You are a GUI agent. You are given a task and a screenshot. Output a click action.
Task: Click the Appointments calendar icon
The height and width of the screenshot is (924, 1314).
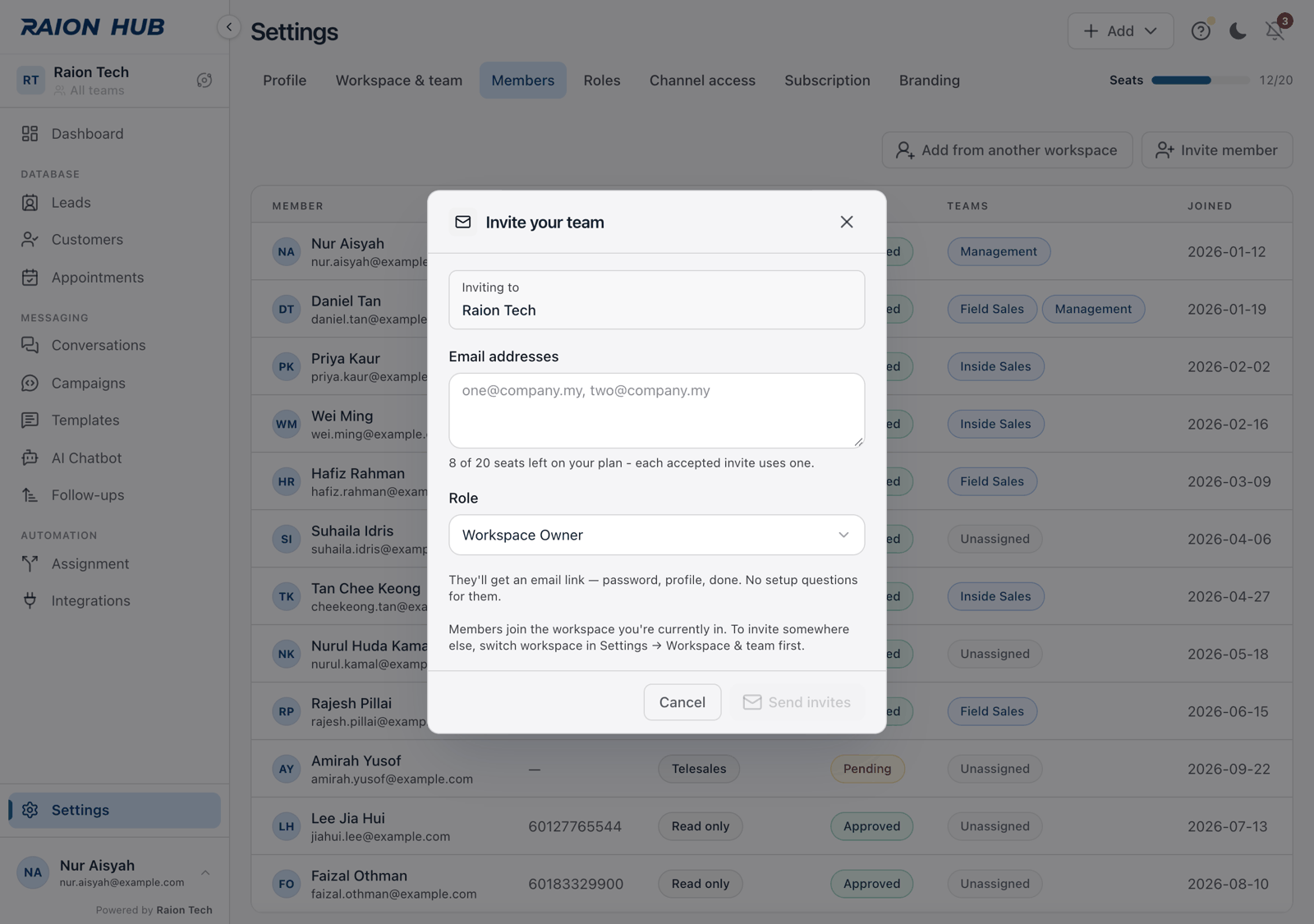click(x=30, y=278)
